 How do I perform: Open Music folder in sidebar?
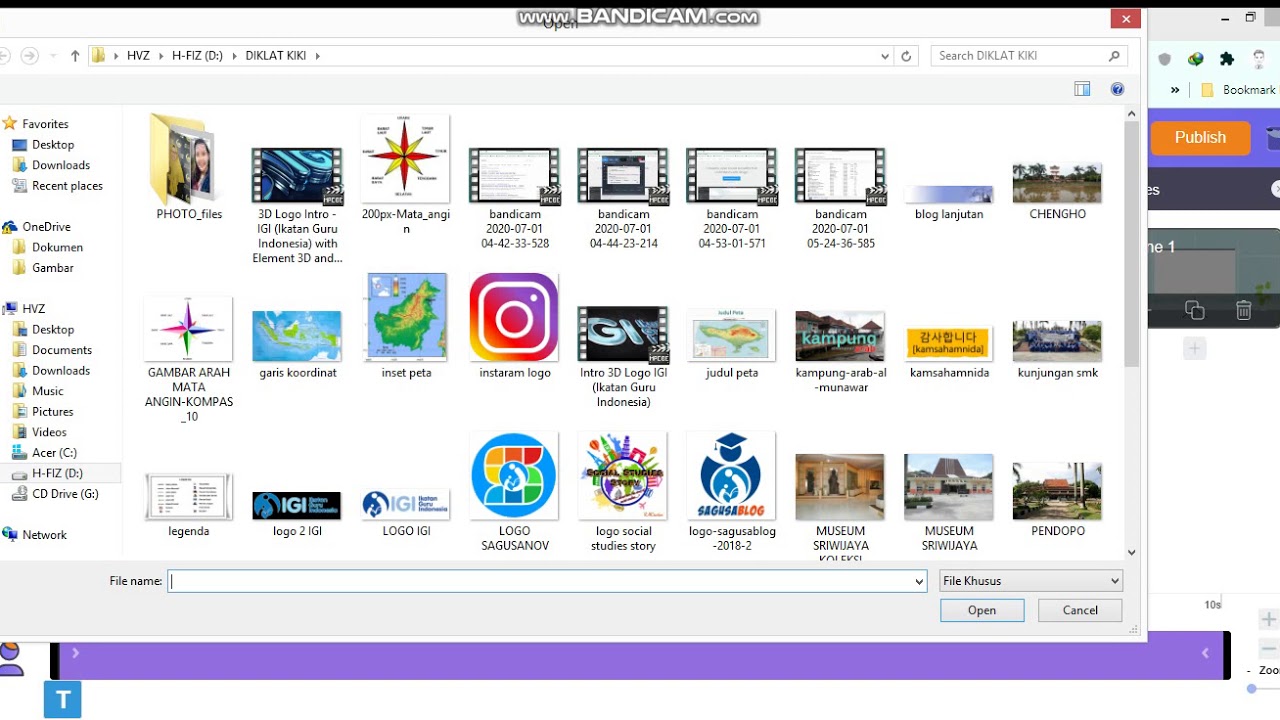[x=47, y=391]
